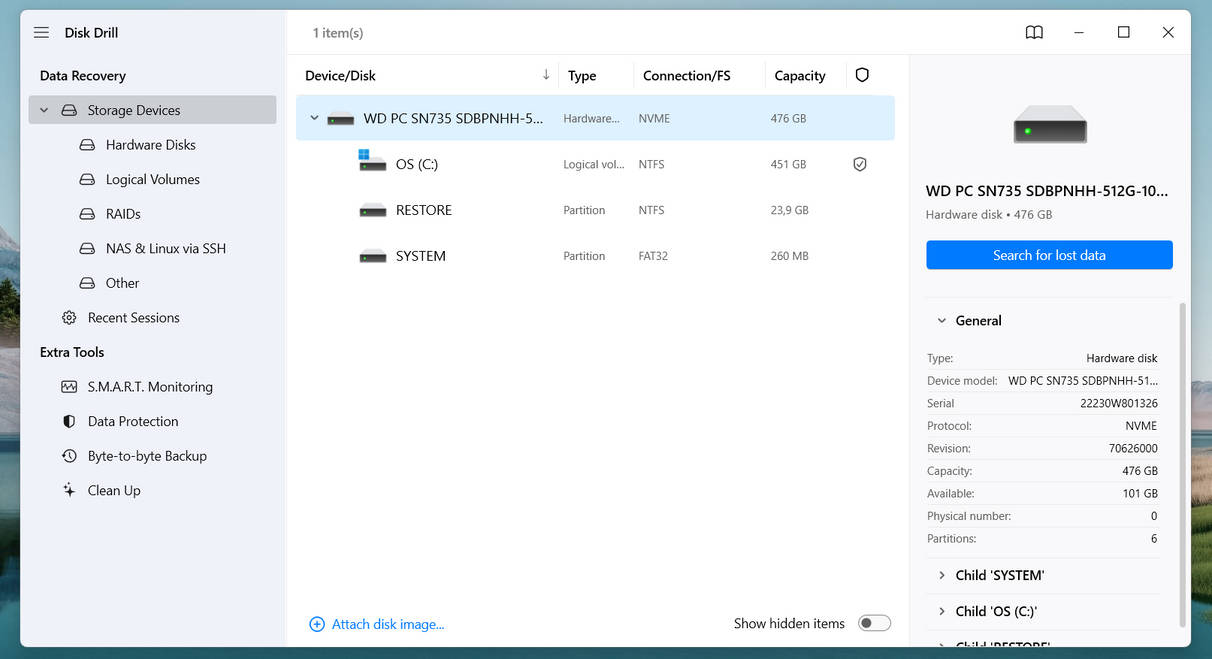The image size is (1212, 659).
Task: Click the plus icon for Attach disk image
Action: [x=317, y=624]
